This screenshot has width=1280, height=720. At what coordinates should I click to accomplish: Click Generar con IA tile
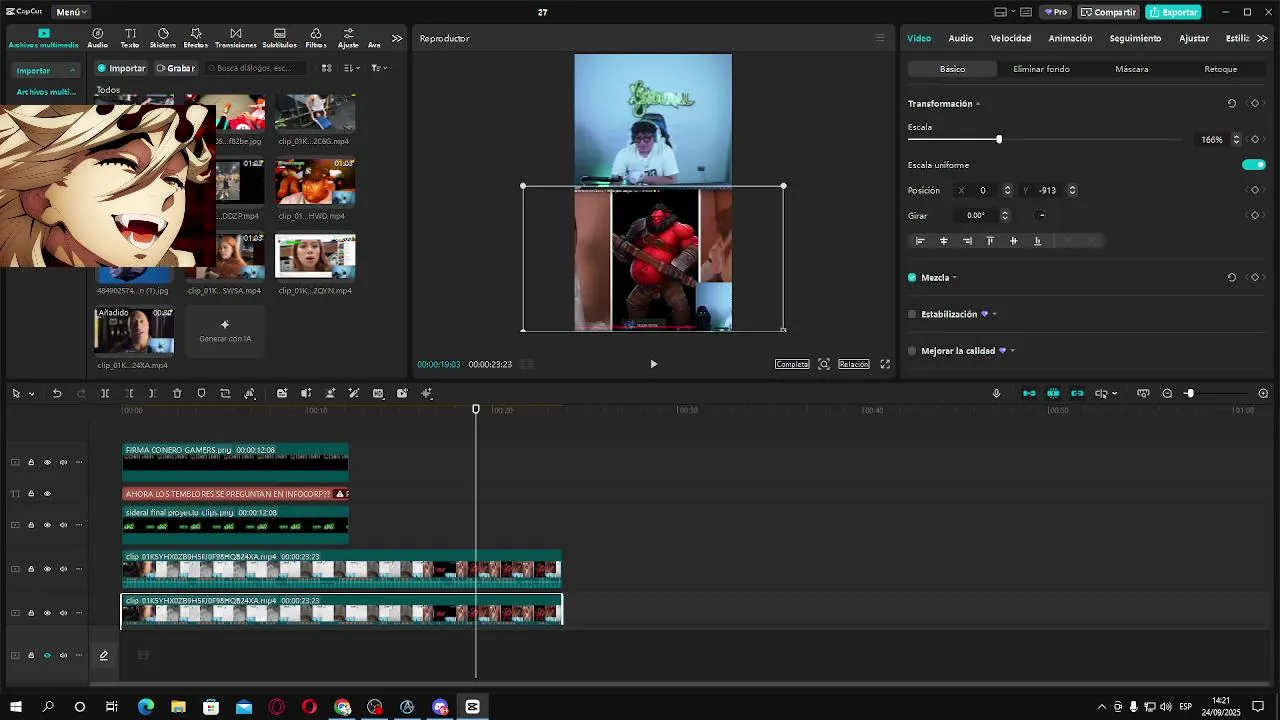click(225, 331)
